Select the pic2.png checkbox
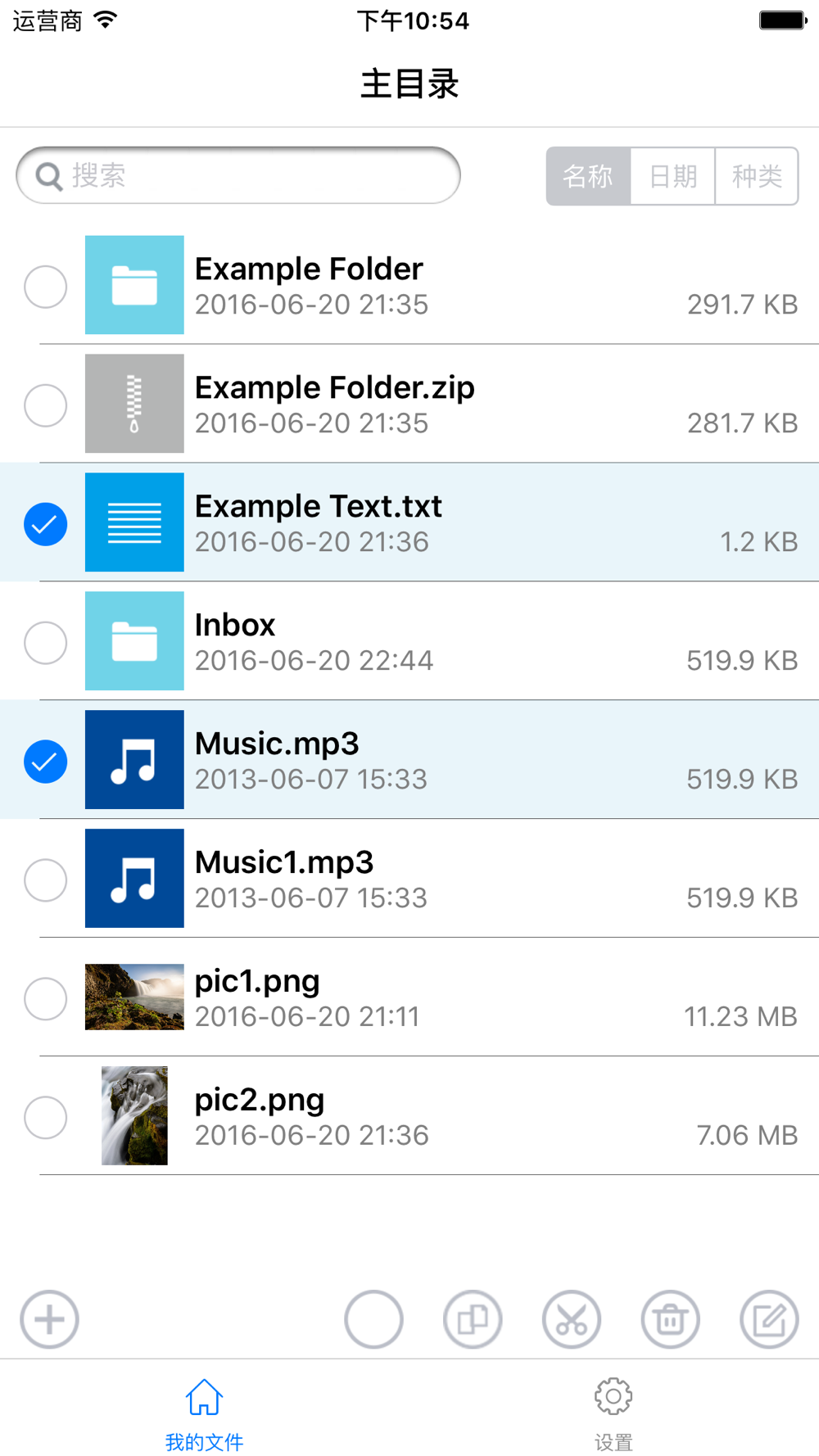Image resolution: width=819 pixels, height=1456 pixels. click(46, 1118)
